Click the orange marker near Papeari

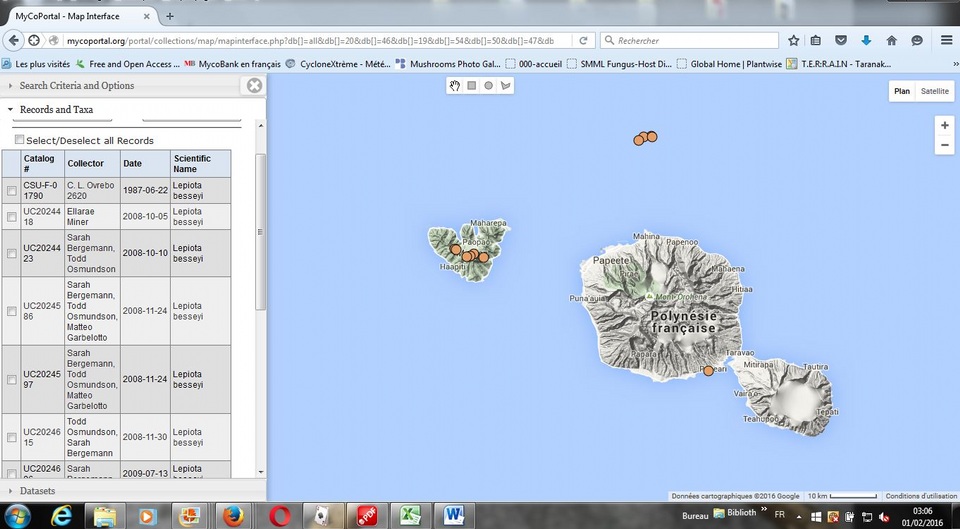[708, 371]
